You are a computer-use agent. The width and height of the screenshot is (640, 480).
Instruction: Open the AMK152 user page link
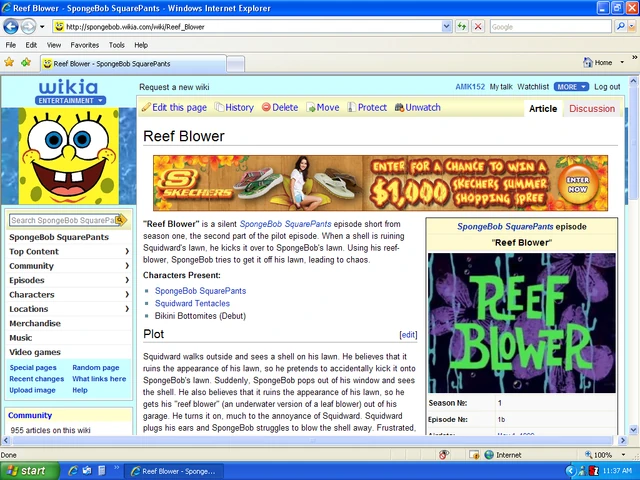pyautogui.click(x=470, y=87)
